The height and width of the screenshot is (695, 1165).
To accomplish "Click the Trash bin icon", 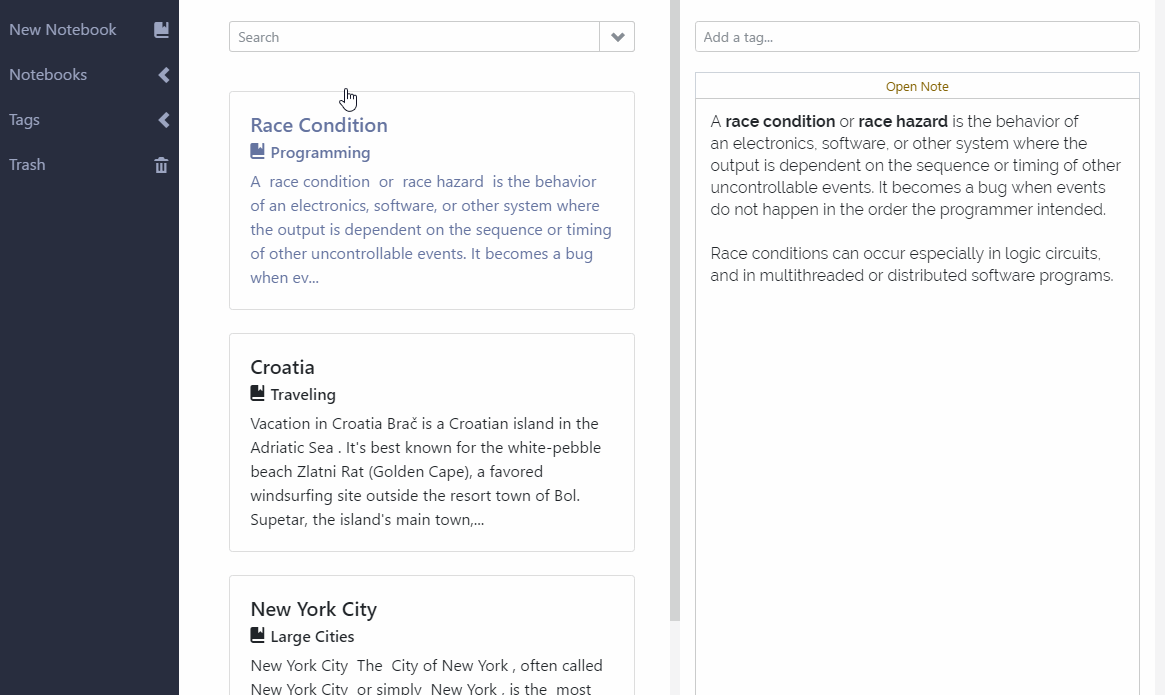I will pos(161,164).
